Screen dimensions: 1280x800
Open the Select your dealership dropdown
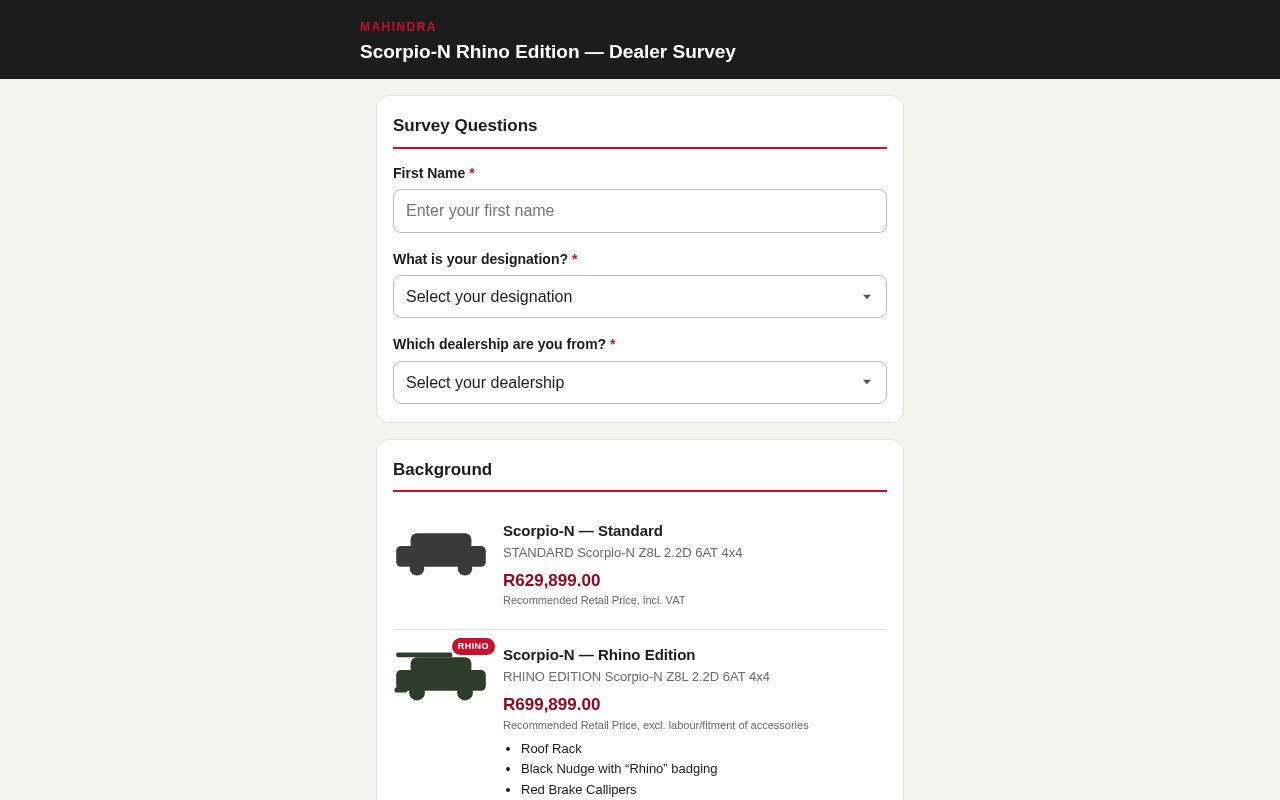click(x=640, y=382)
